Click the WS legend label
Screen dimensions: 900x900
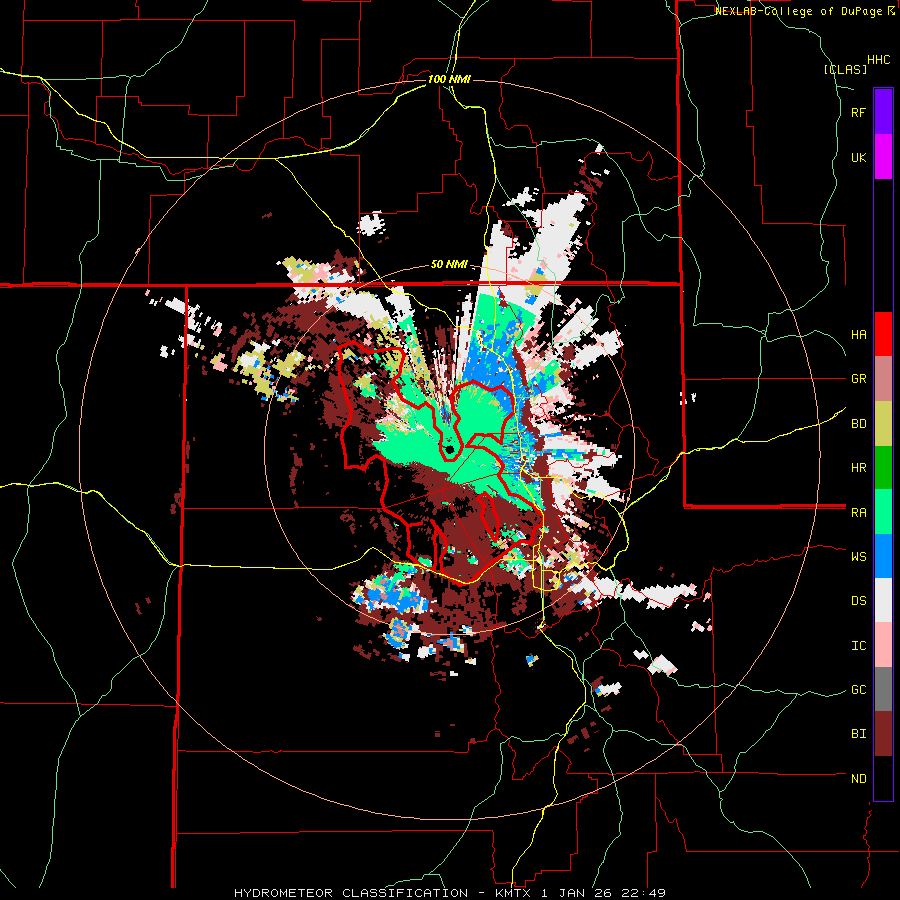pyautogui.click(x=858, y=557)
